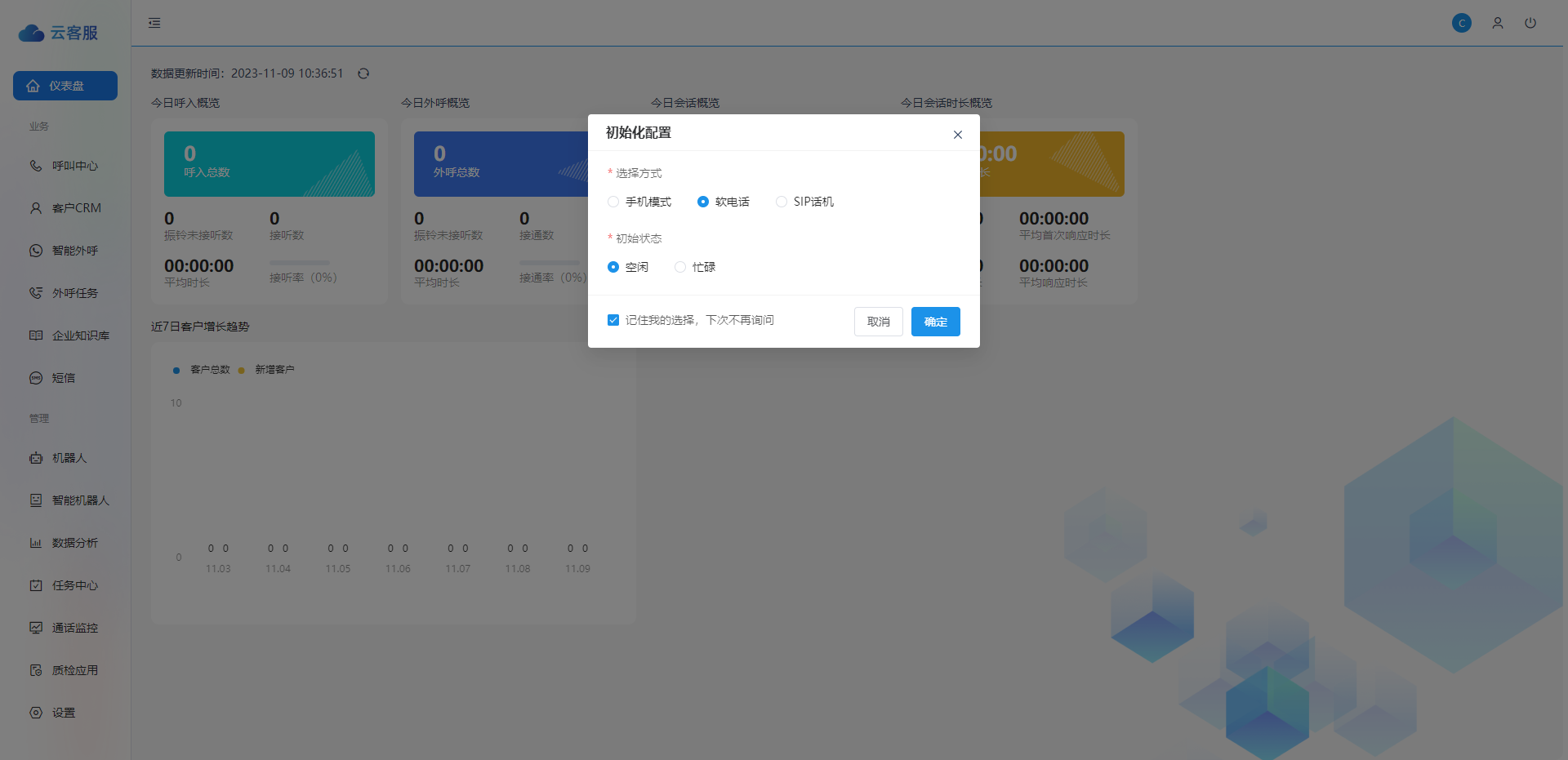Image resolution: width=1568 pixels, height=760 pixels.
Task: Close the 初始化配置 dialog
Action: (958, 135)
